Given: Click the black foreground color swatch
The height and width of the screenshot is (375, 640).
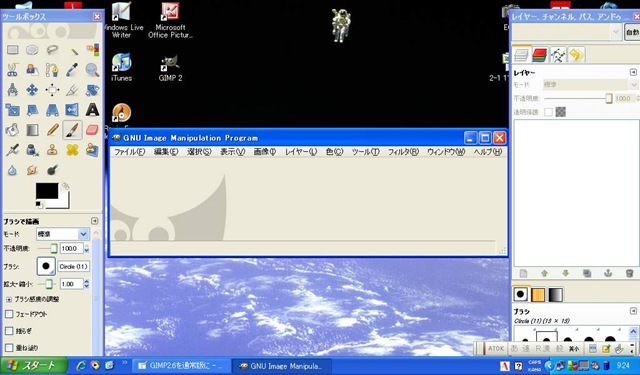Looking at the screenshot, I should coord(47,191).
